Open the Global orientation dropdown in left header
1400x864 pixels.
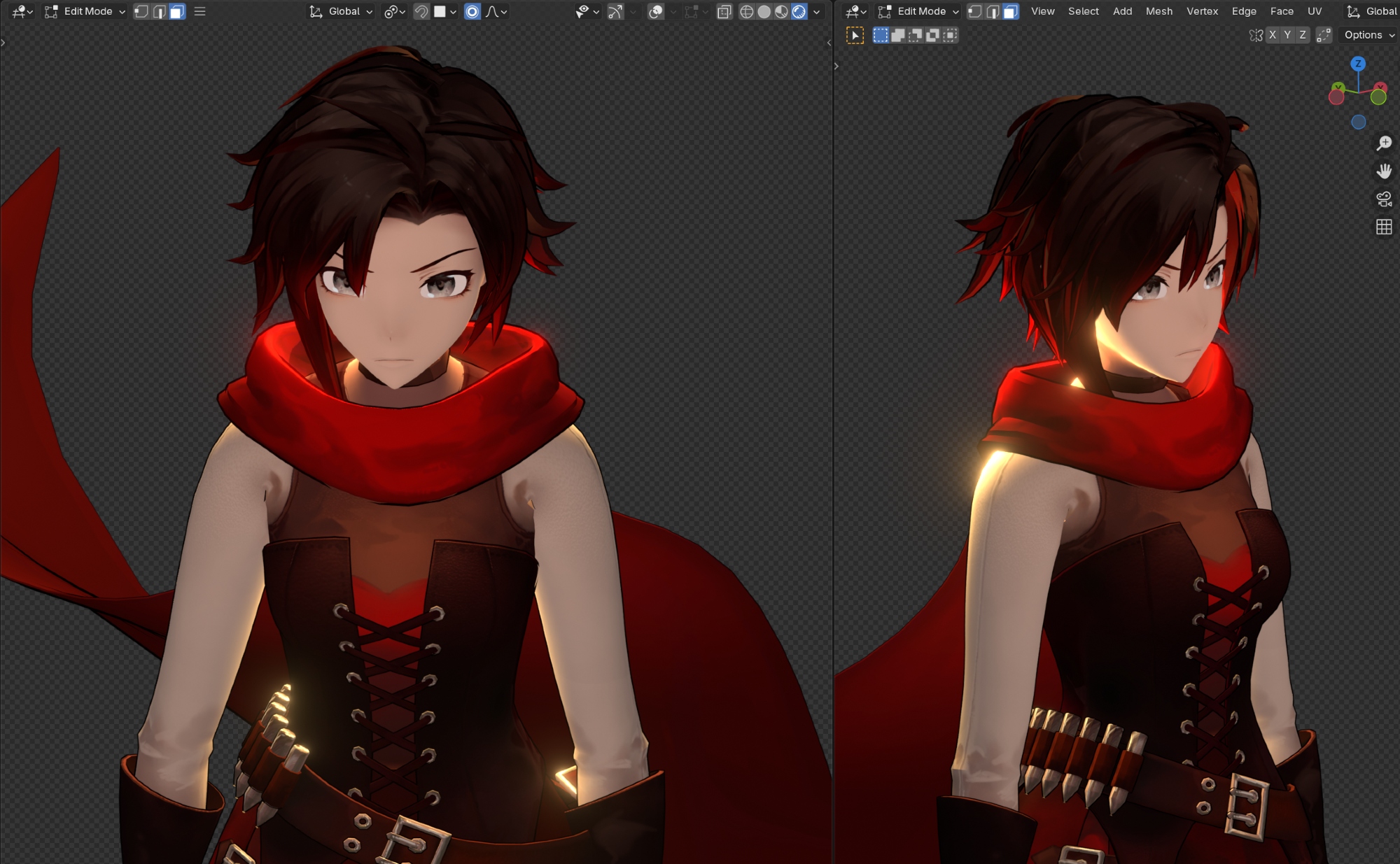click(342, 11)
